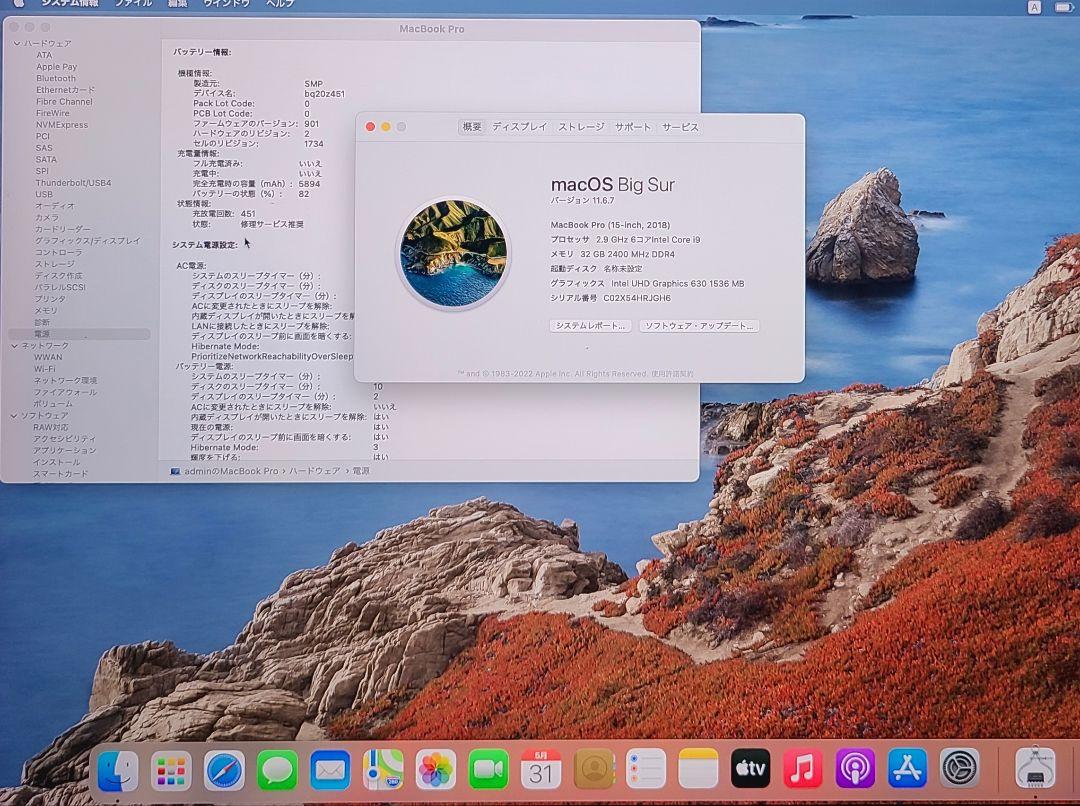Click the Big Sur artwork in About This Mac
Image resolution: width=1080 pixels, height=806 pixels.
pyautogui.click(x=454, y=253)
